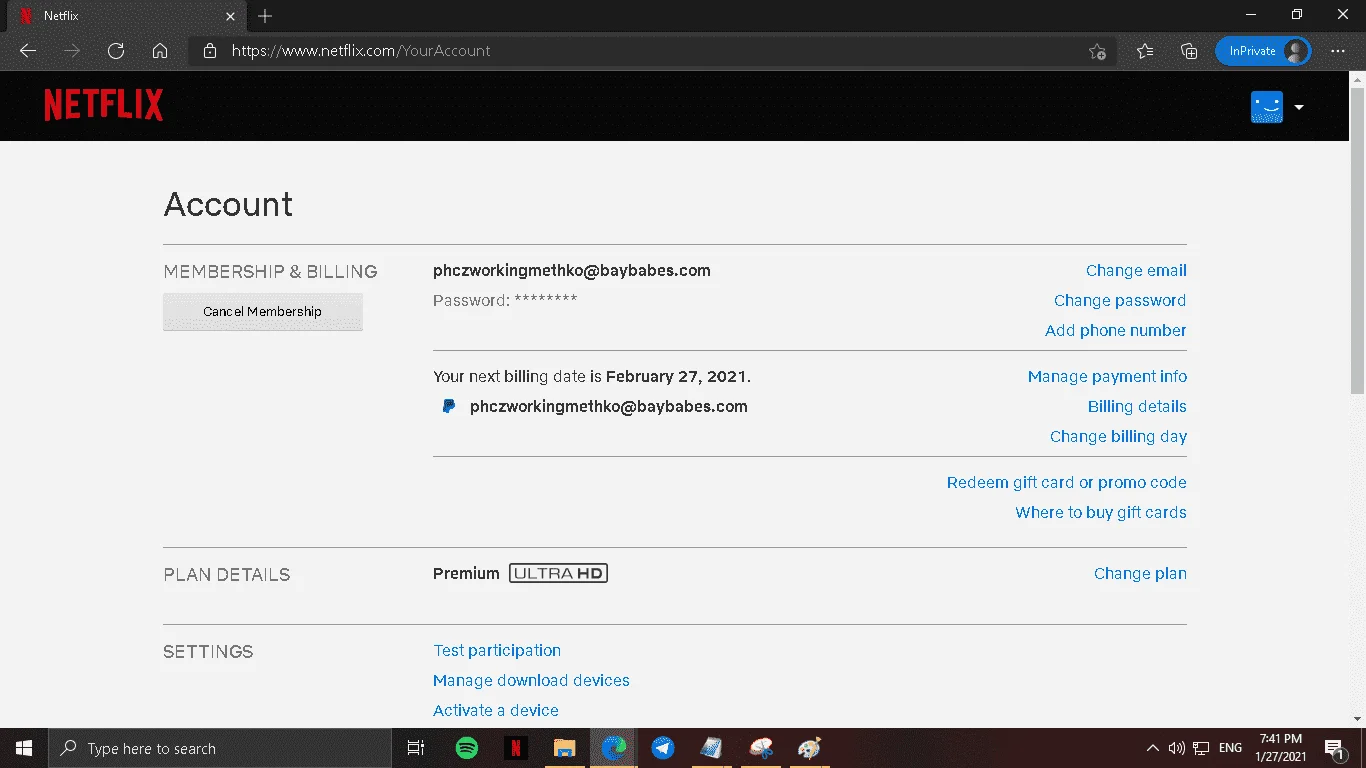Switch the ENG input language indicator

[x=1230, y=748]
